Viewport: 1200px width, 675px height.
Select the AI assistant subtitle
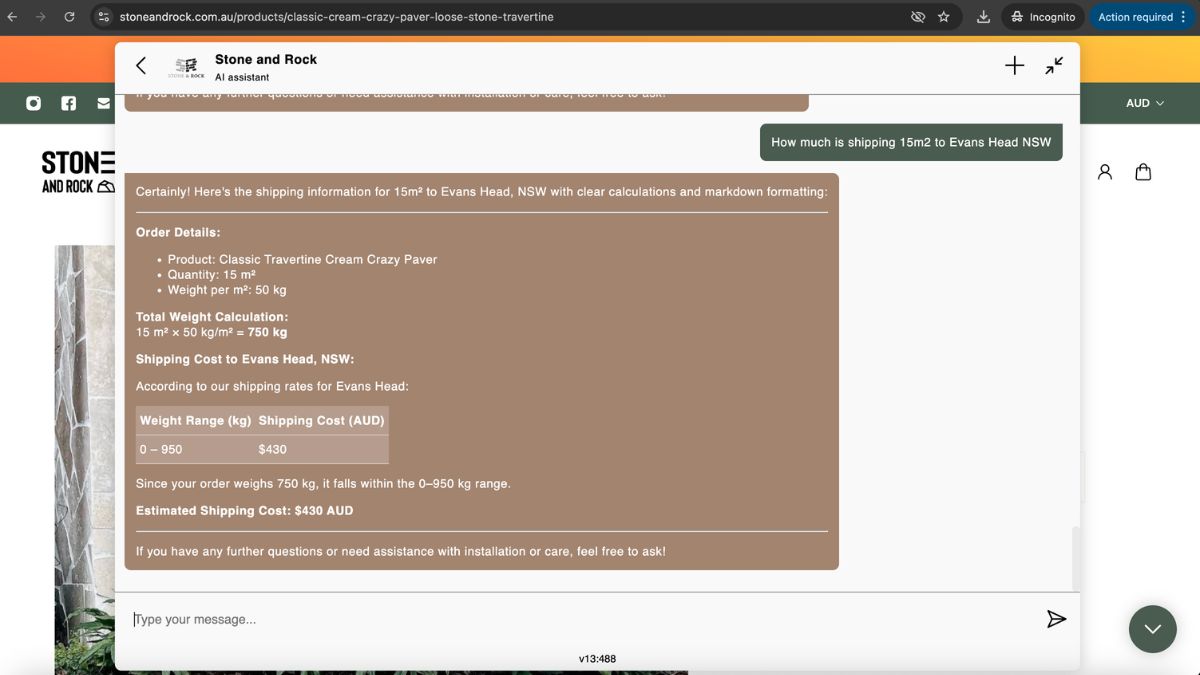[x=242, y=77]
